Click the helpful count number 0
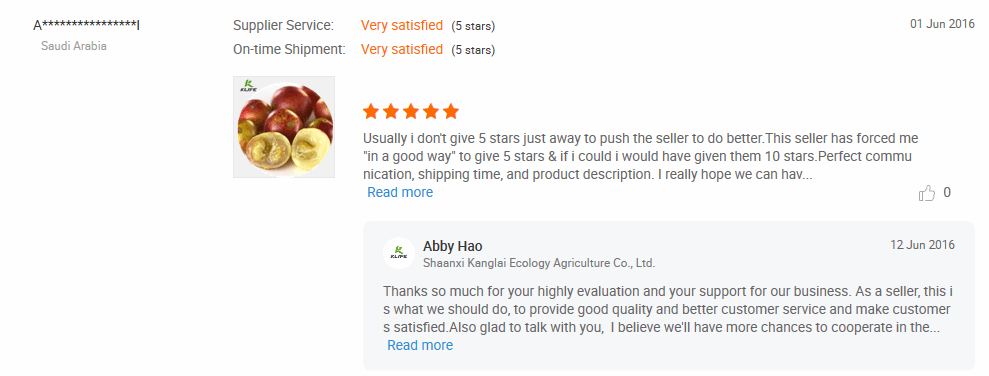The height and width of the screenshot is (376, 989). [x=947, y=193]
